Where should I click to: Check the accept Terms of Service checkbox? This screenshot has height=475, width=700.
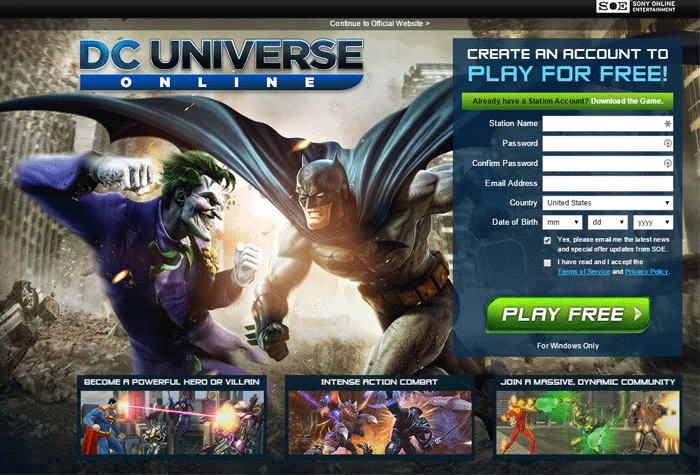(x=547, y=262)
